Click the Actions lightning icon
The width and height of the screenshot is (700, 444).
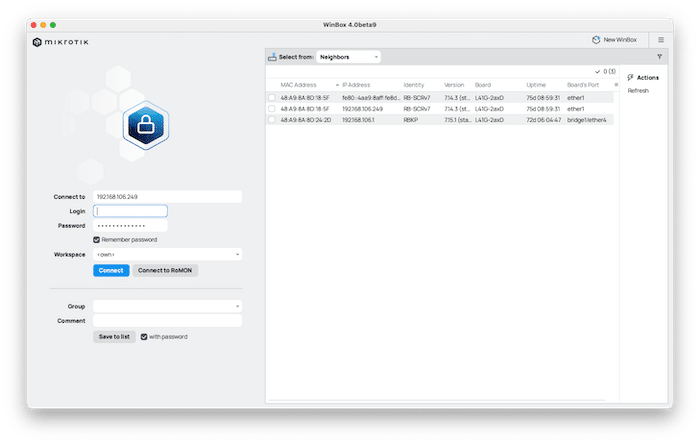630,78
